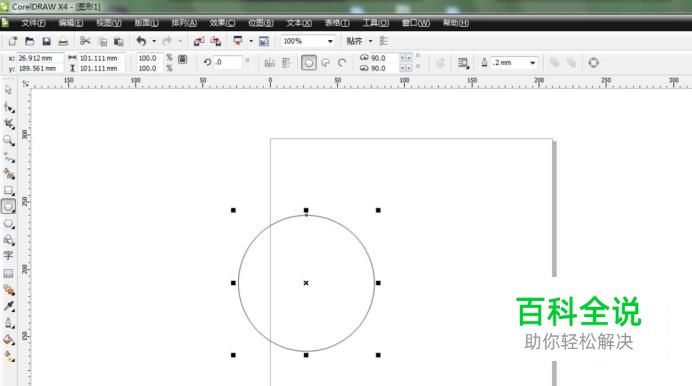Click the Save disk icon
The image size is (692, 386).
pyautogui.click(x=46, y=41)
